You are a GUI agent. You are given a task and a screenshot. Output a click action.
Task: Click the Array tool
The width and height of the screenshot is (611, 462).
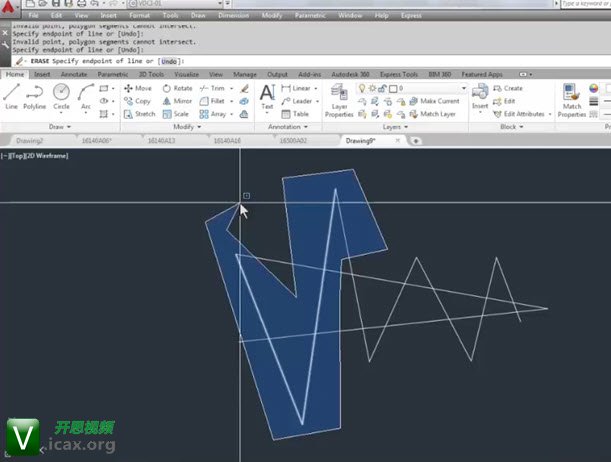tap(213, 114)
